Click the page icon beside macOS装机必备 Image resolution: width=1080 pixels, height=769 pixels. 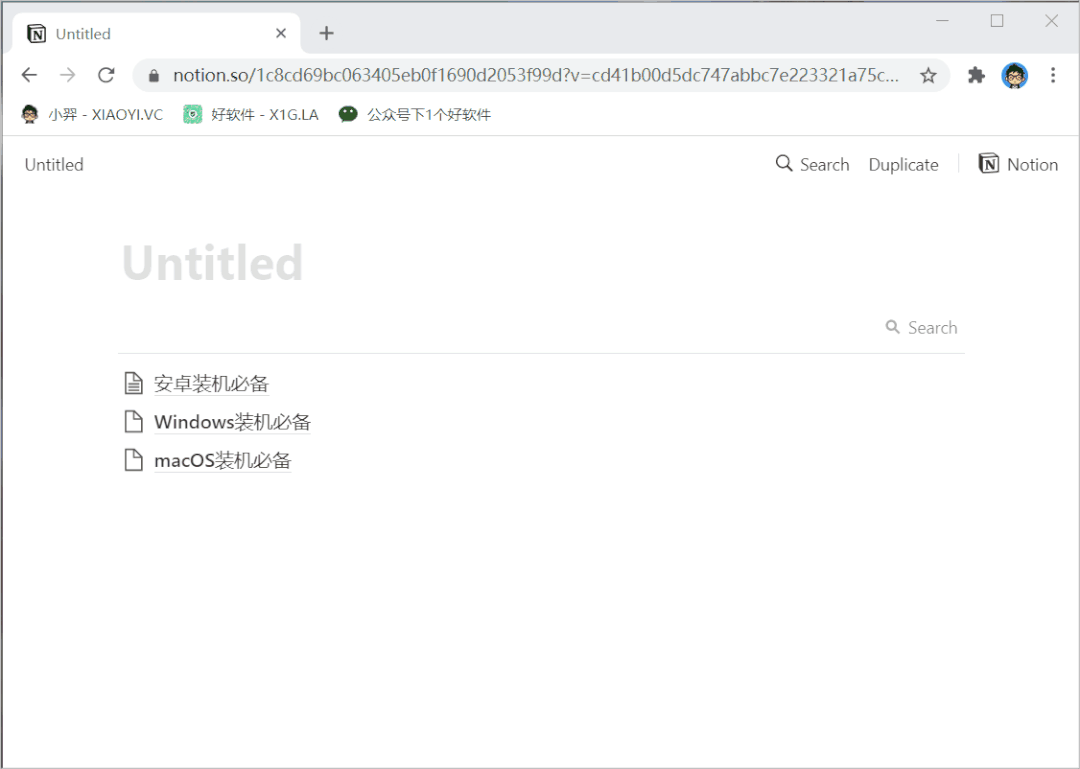(134, 460)
